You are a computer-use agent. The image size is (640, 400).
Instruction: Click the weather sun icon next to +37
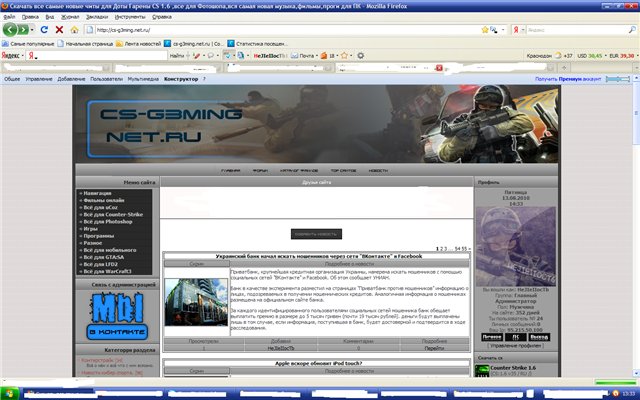coord(558,56)
